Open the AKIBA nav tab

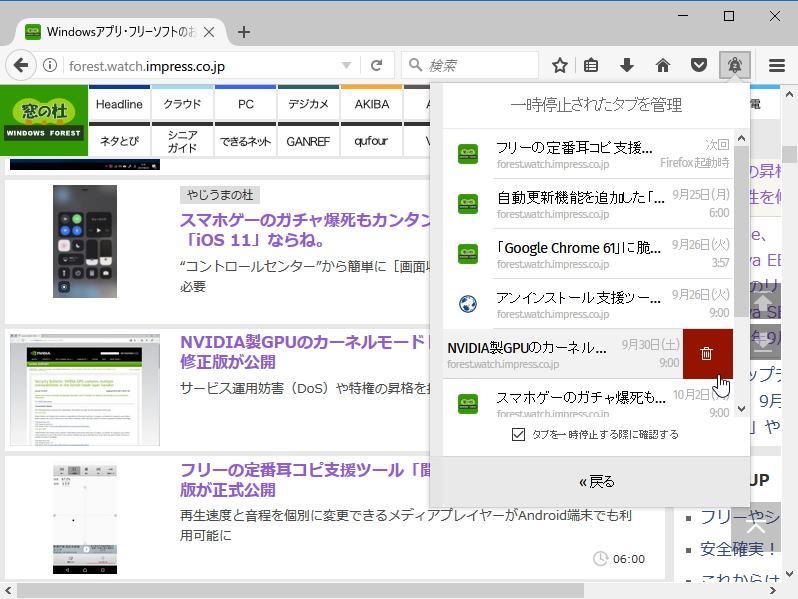pos(372,104)
